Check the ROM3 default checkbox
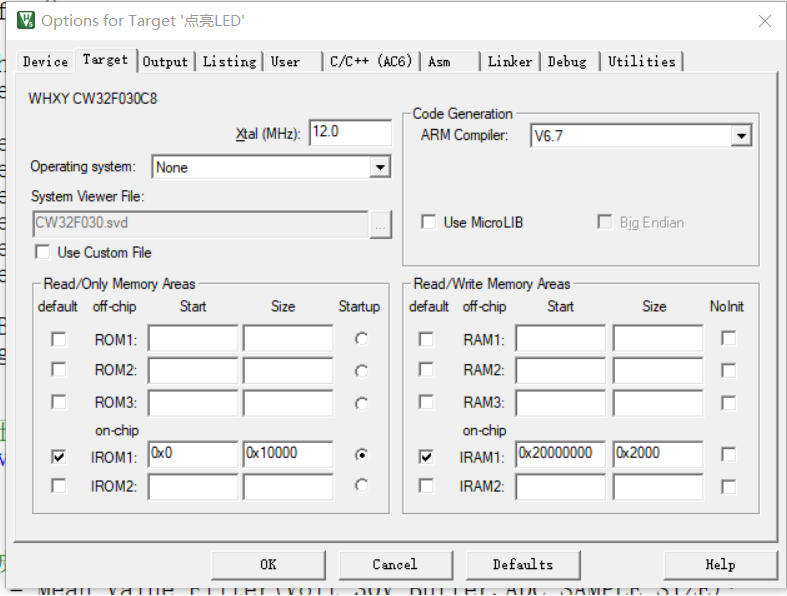 [x=59, y=402]
